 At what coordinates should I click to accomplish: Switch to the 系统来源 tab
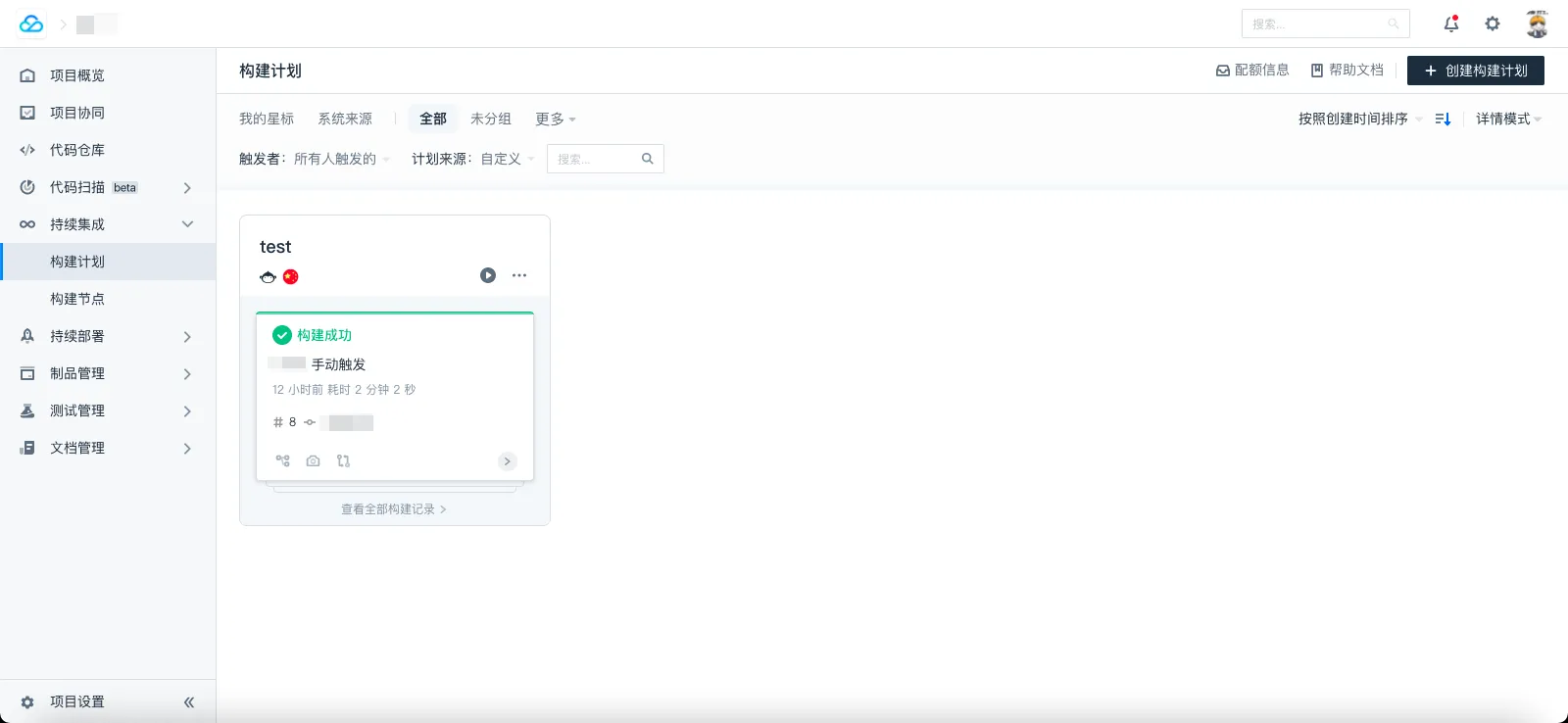pyautogui.click(x=345, y=119)
